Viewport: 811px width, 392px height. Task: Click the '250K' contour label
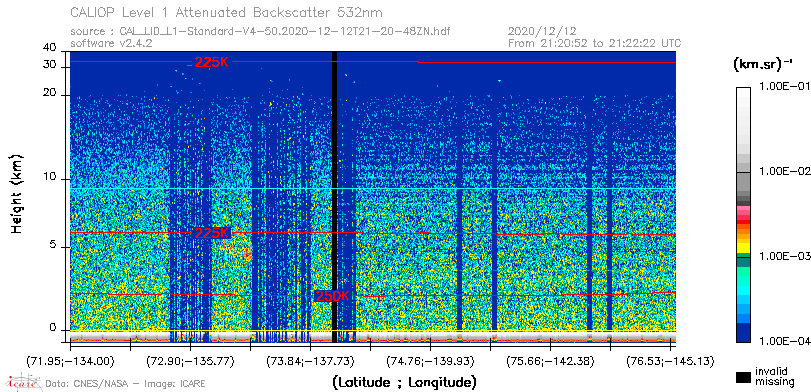click(332, 296)
